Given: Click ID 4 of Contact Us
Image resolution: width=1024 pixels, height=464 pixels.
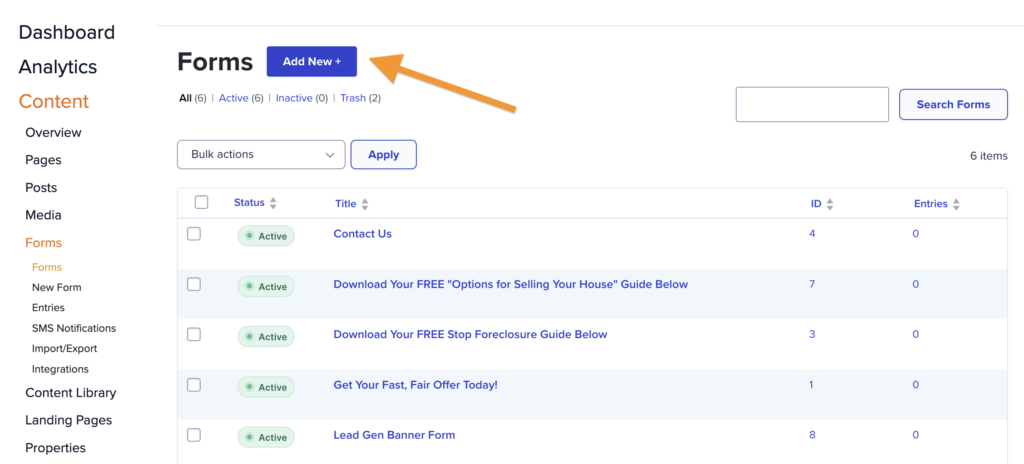Looking at the screenshot, I should point(812,233).
